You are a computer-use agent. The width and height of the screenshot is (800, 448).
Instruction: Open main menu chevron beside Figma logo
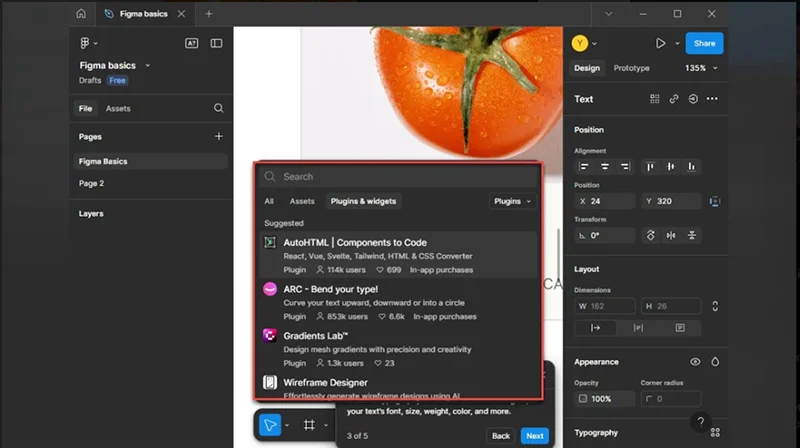(x=95, y=43)
